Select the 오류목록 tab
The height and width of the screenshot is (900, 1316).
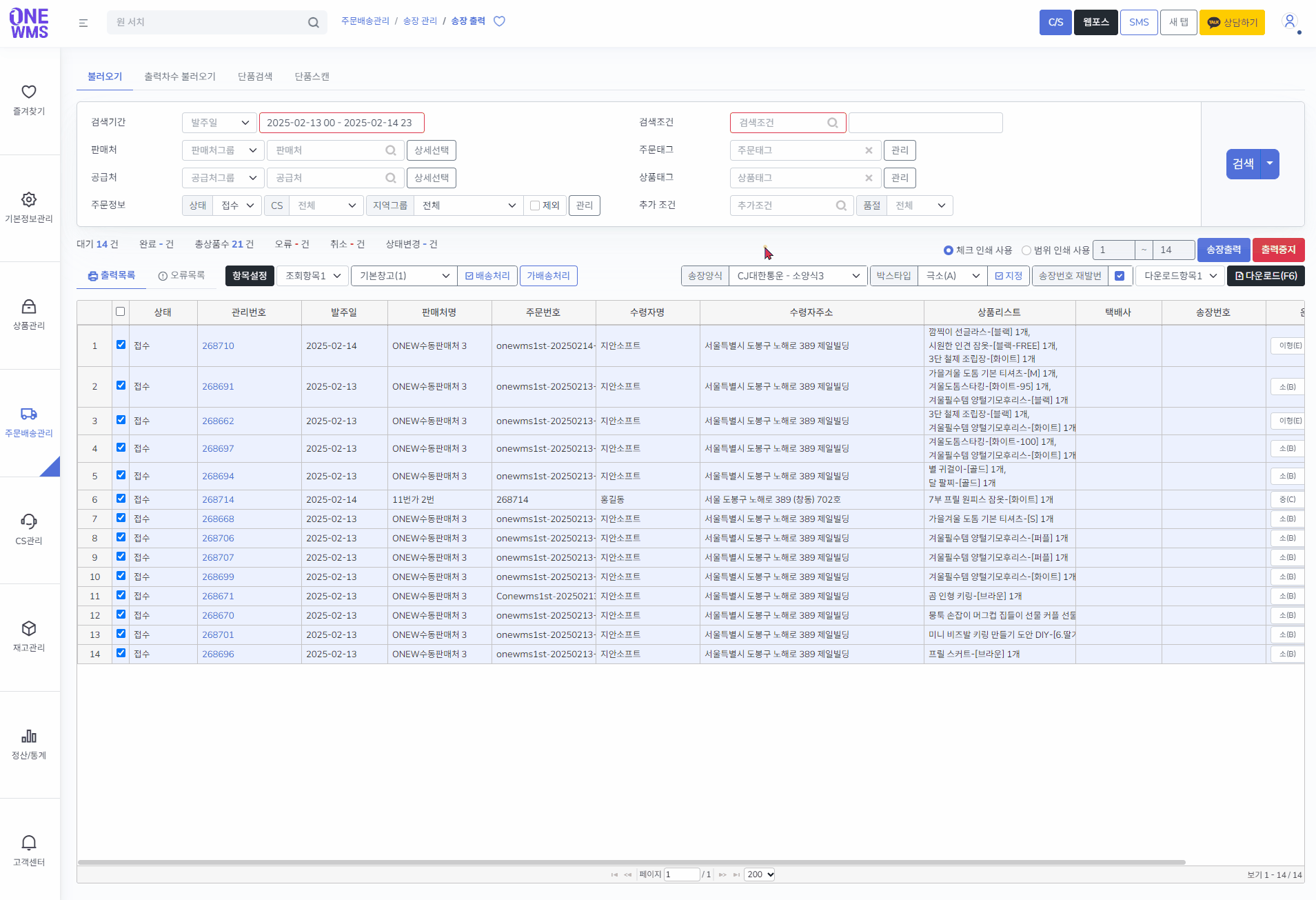coord(181,276)
